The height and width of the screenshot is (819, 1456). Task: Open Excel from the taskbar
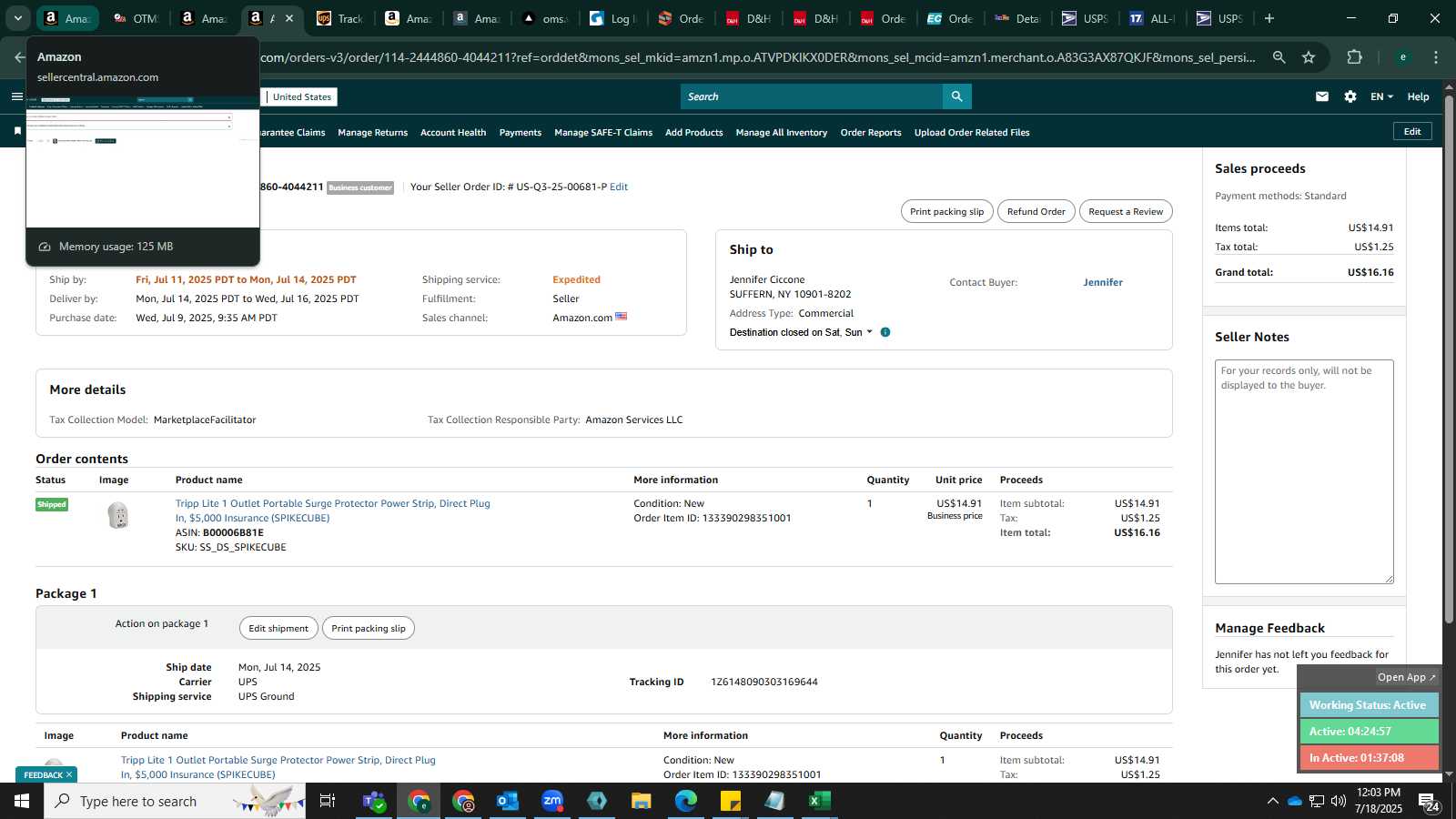tap(819, 801)
